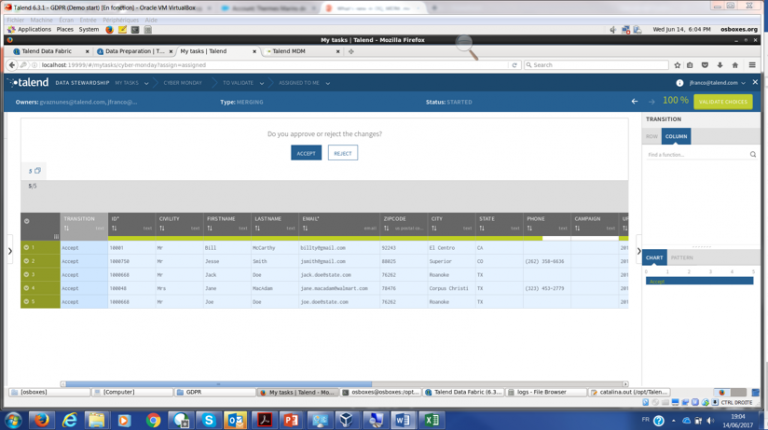This screenshot has width=768, height=430.
Task: Launch Firefox from the GNOME panel
Action: click(109, 29)
